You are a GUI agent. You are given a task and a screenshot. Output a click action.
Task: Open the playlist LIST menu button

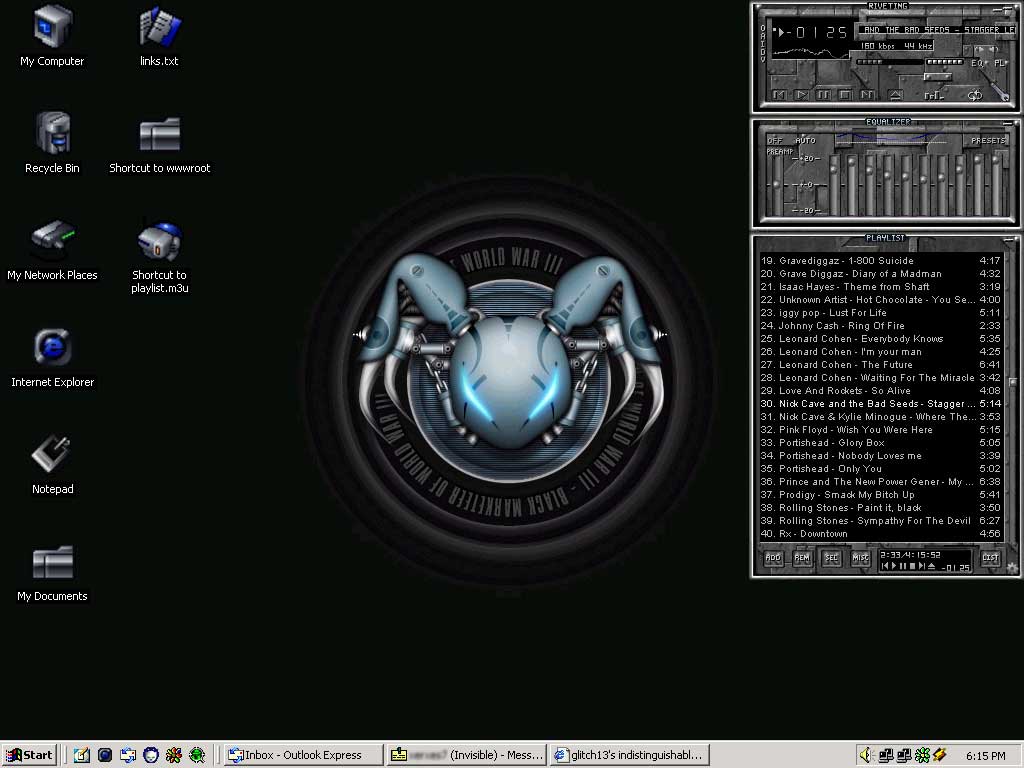pos(989,559)
